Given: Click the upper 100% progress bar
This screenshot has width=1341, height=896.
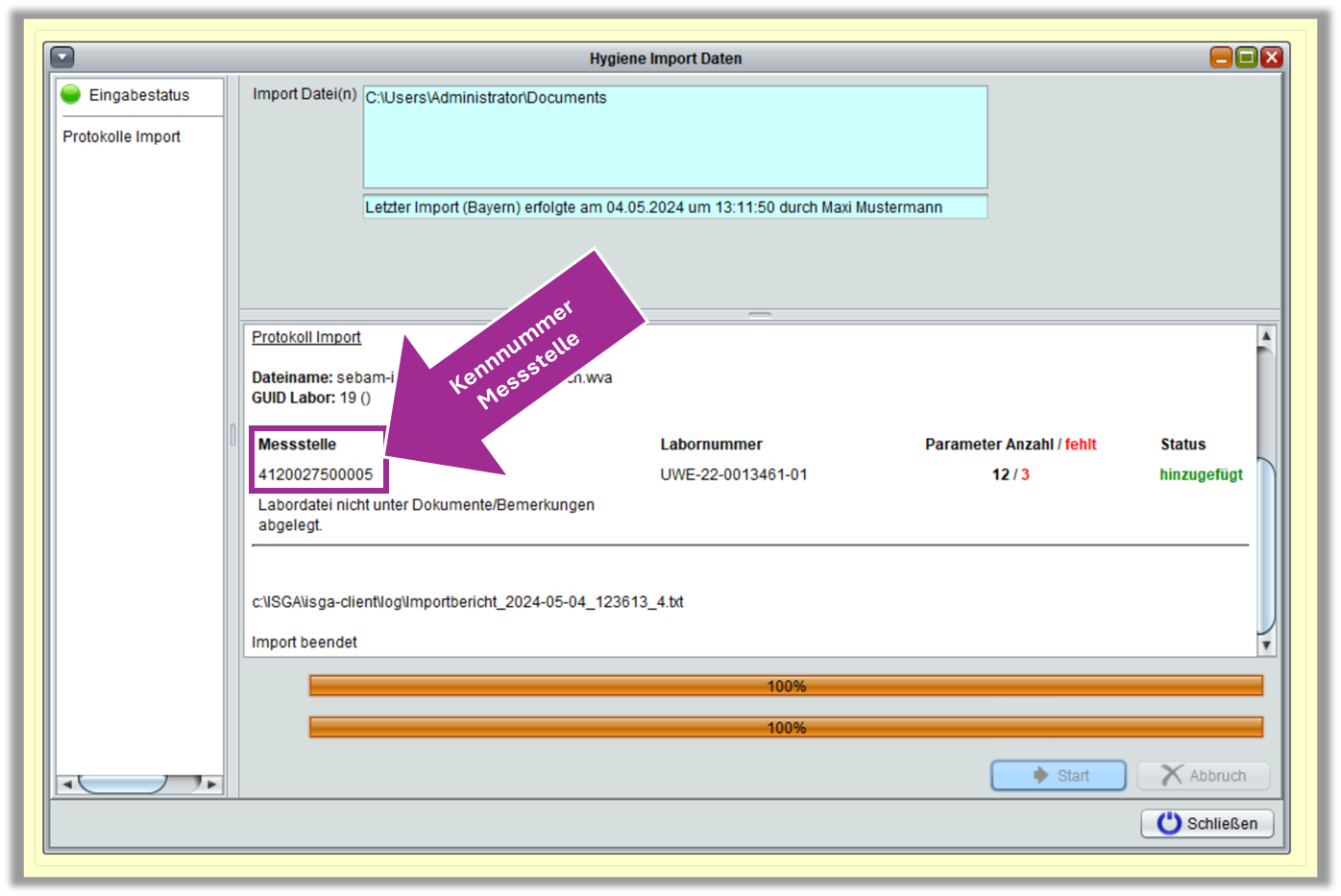Looking at the screenshot, I should 785,686.
